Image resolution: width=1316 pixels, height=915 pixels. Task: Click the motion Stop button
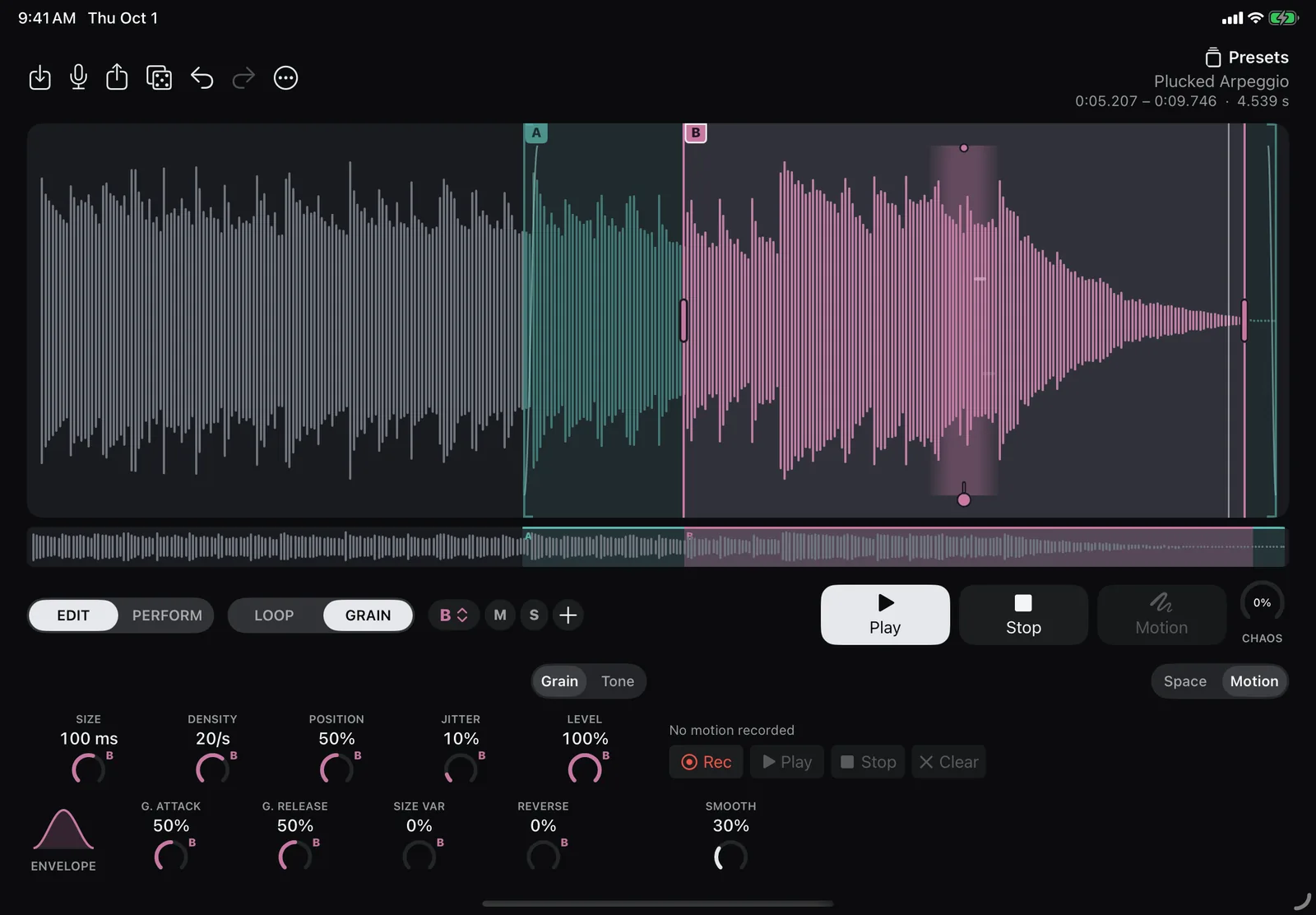(x=869, y=762)
